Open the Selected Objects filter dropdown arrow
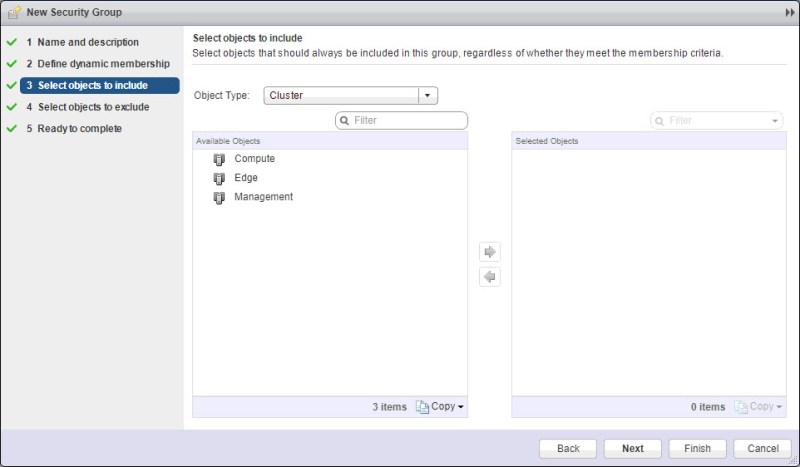 tap(776, 121)
